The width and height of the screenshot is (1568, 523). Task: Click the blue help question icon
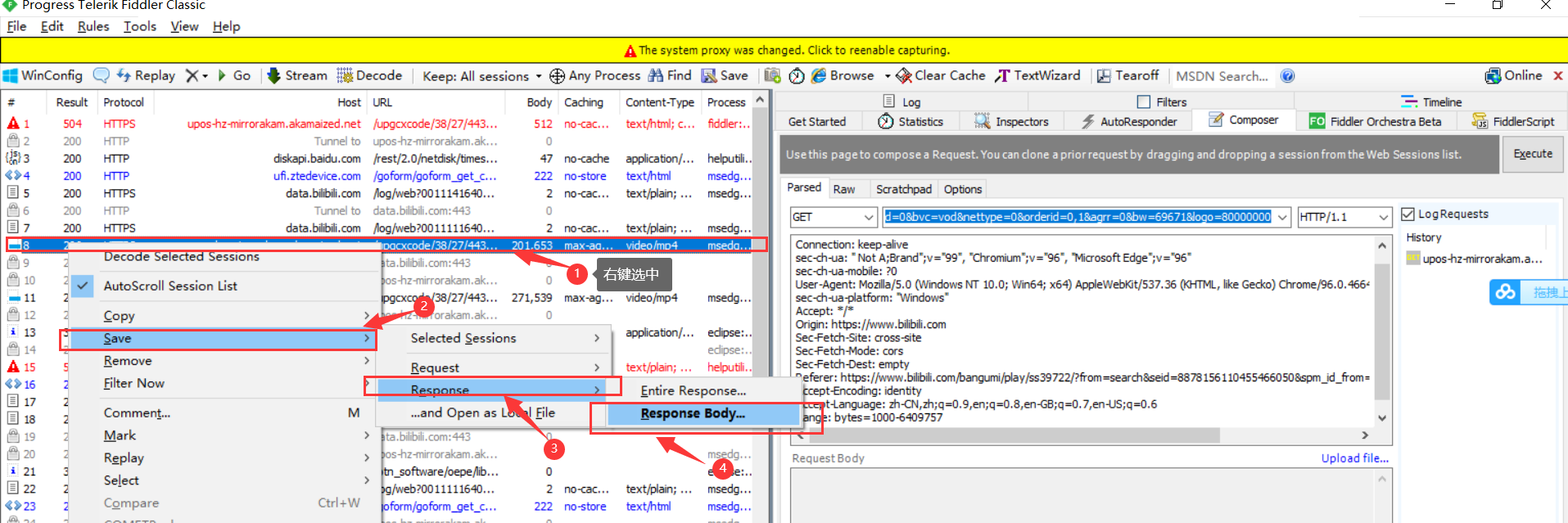pyautogui.click(x=1288, y=76)
